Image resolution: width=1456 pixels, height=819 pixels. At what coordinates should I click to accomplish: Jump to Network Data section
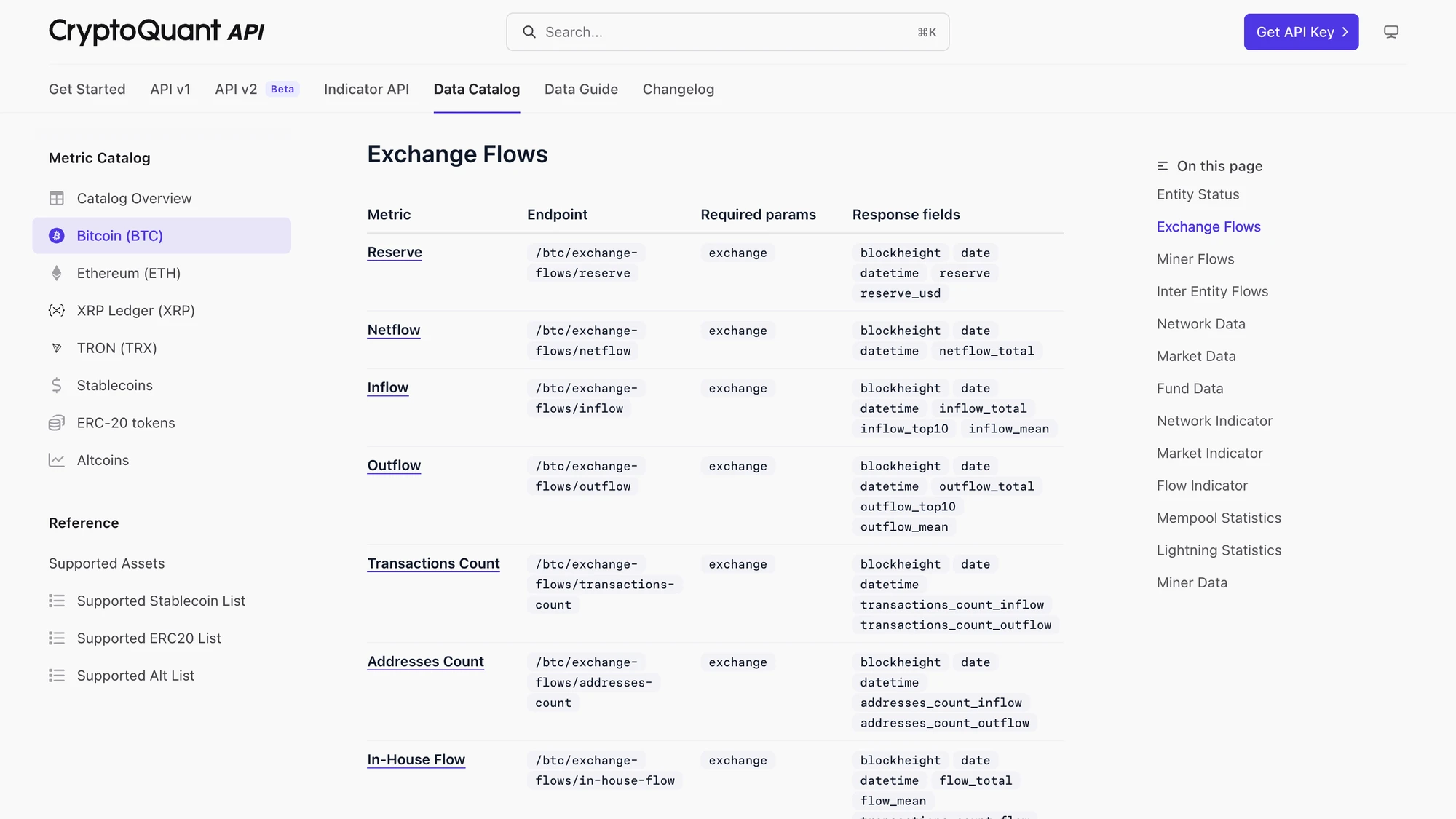coord(1200,324)
